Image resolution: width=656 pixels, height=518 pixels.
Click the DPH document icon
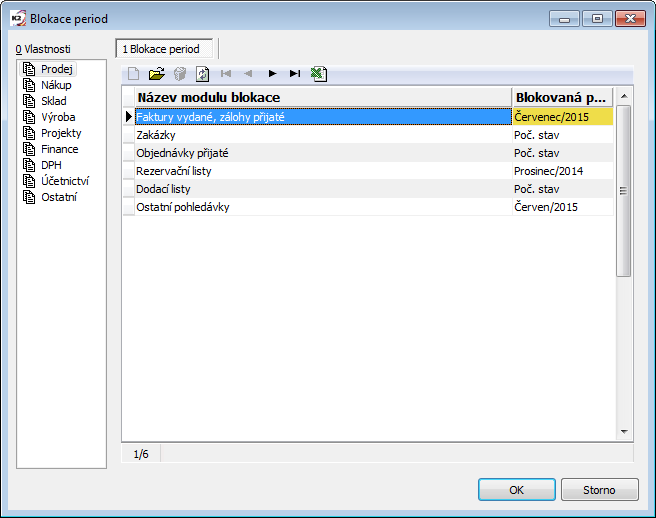coord(29,165)
